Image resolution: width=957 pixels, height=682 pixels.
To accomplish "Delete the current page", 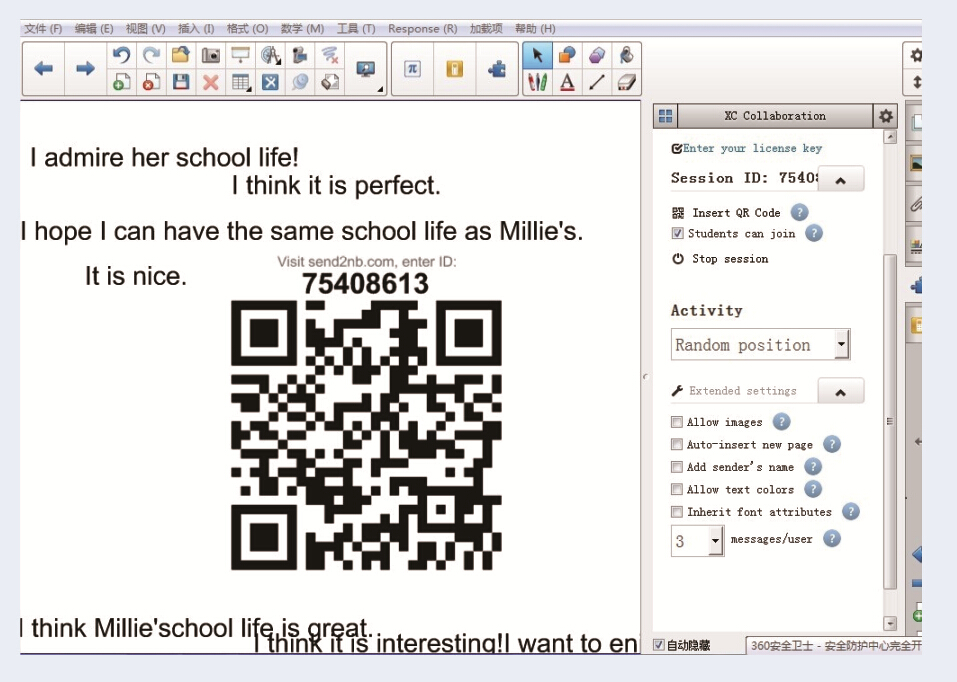I will tap(151, 82).
